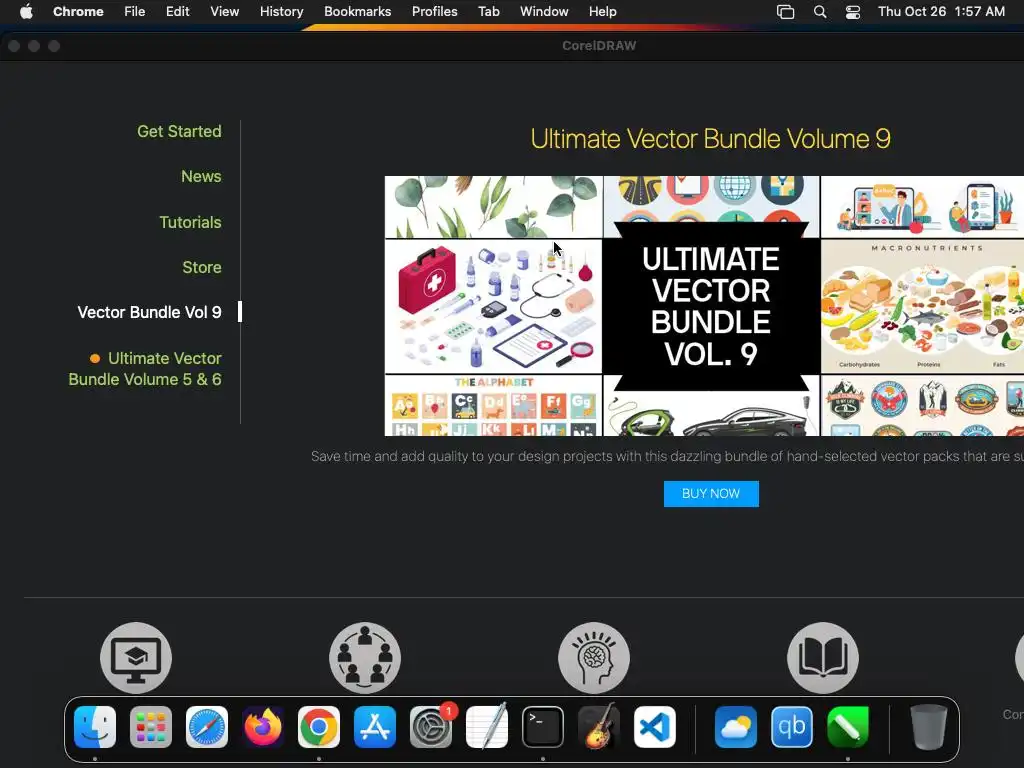Open Visual Studio Code from the Dock
Screen dimensions: 1024x768
coord(655,727)
